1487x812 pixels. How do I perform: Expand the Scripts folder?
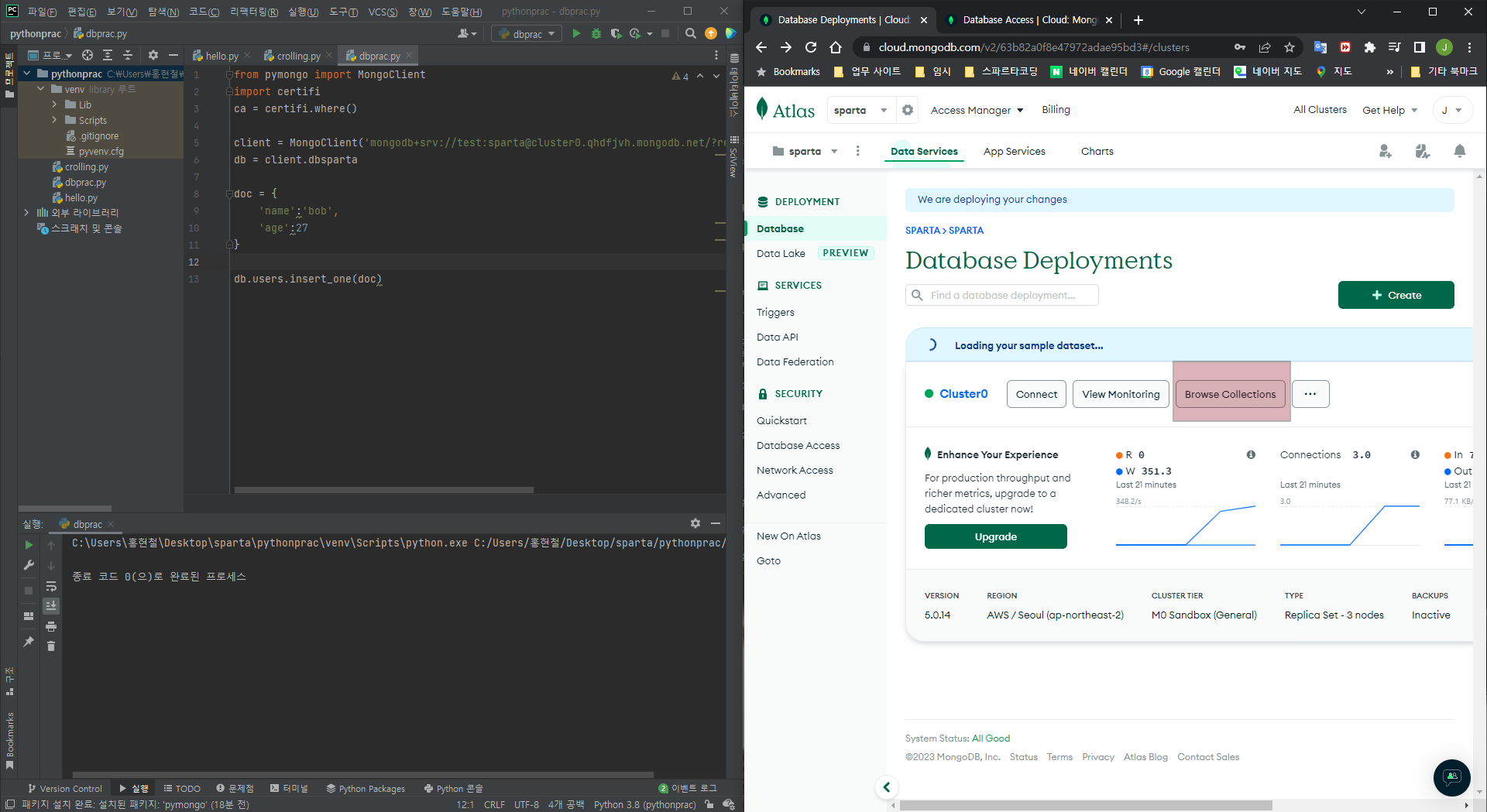tap(54, 120)
